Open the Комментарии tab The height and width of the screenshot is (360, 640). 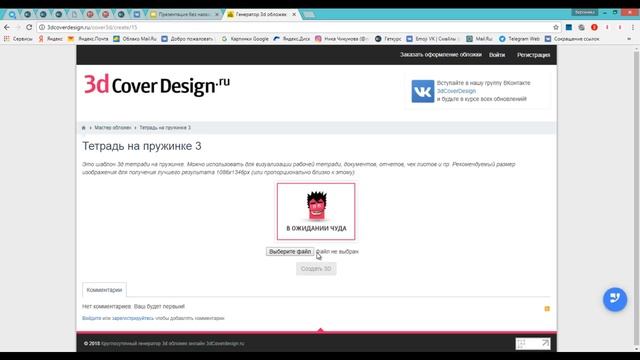click(104, 290)
